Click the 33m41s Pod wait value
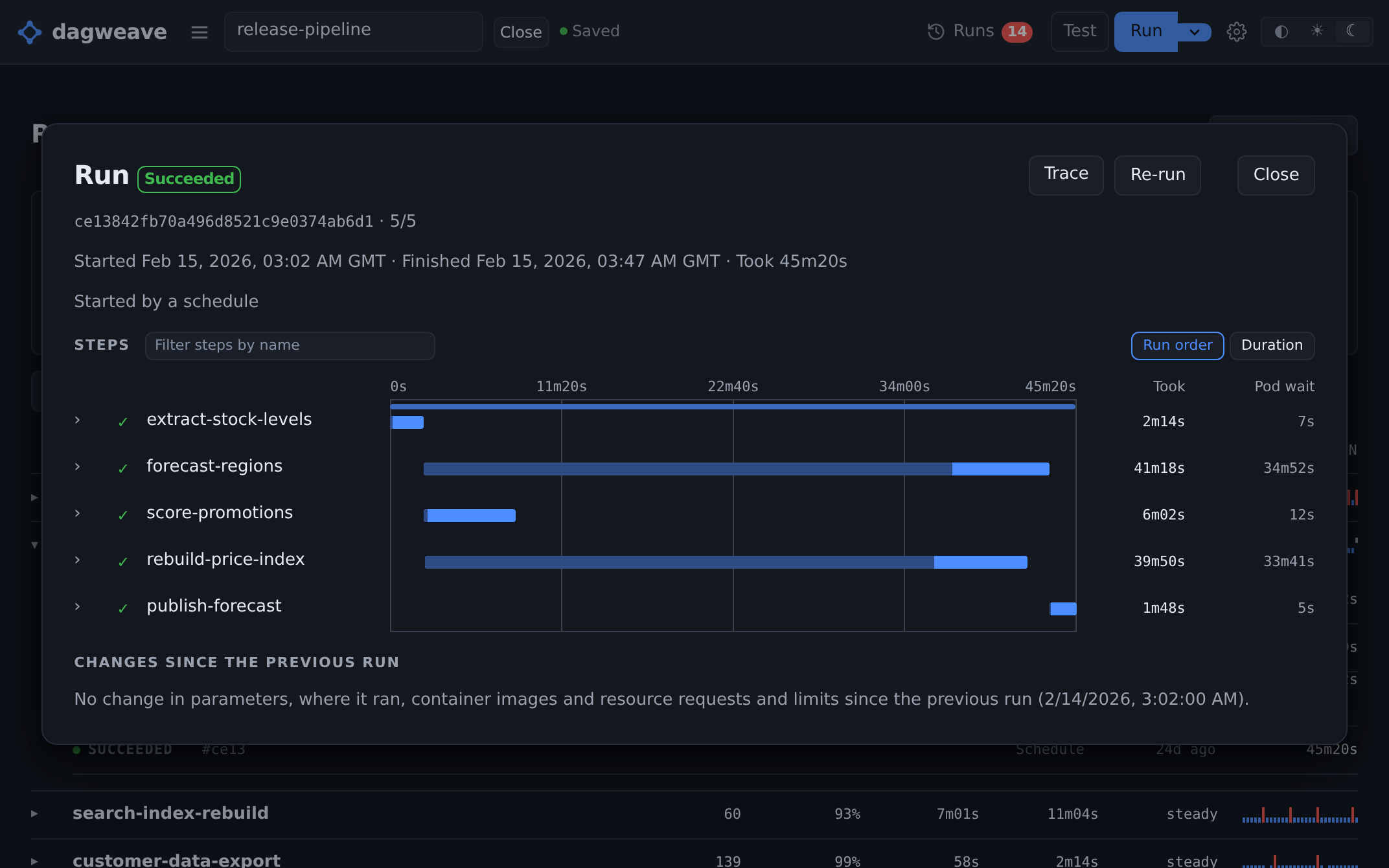Image resolution: width=1389 pixels, height=868 pixels. click(1289, 562)
